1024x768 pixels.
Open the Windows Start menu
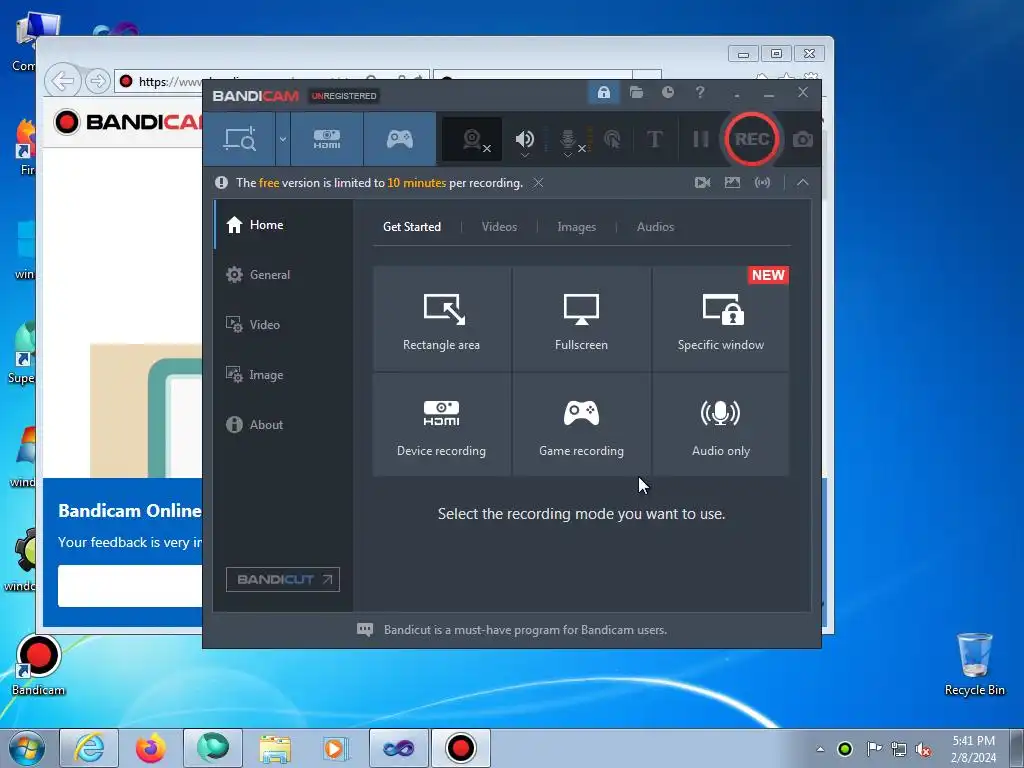point(27,748)
